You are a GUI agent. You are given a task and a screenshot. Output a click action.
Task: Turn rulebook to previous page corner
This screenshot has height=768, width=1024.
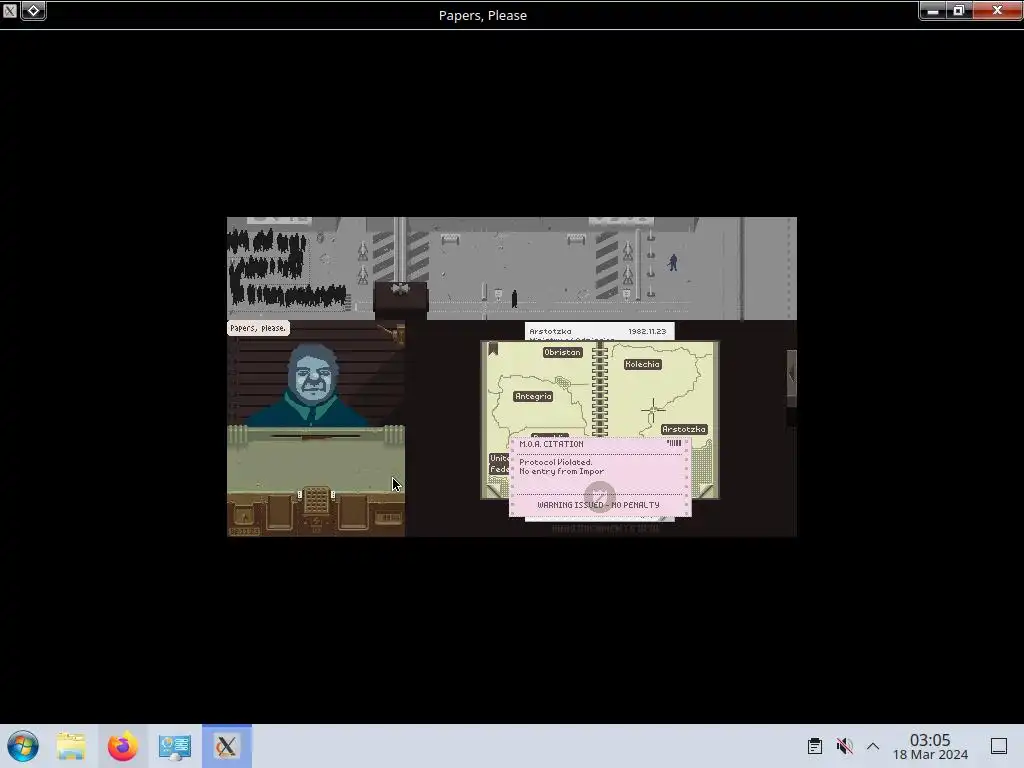[496, 490]
